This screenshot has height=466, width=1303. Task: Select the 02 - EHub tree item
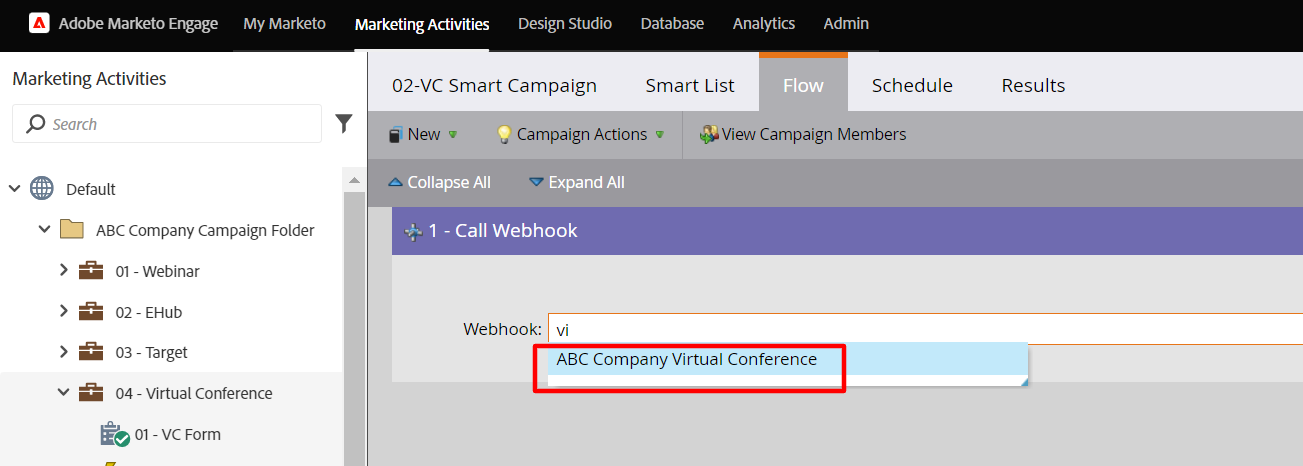[148, 312]
